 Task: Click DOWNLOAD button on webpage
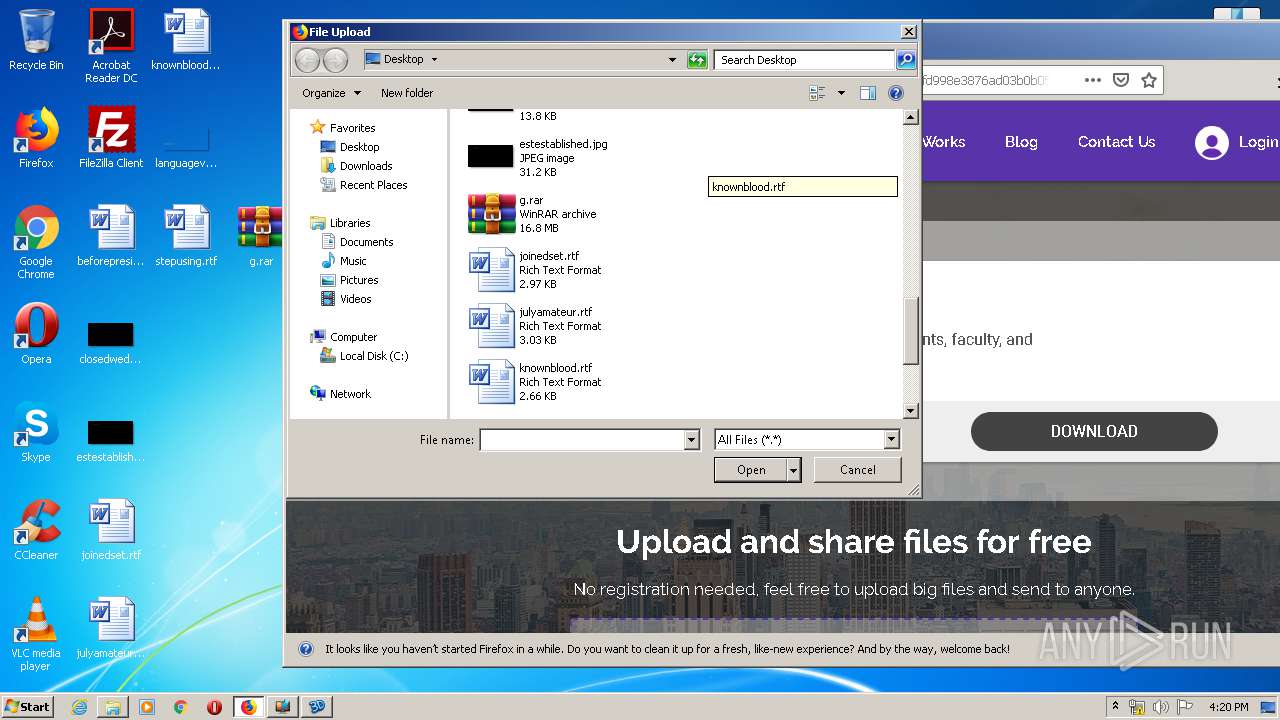[1094, 431]
